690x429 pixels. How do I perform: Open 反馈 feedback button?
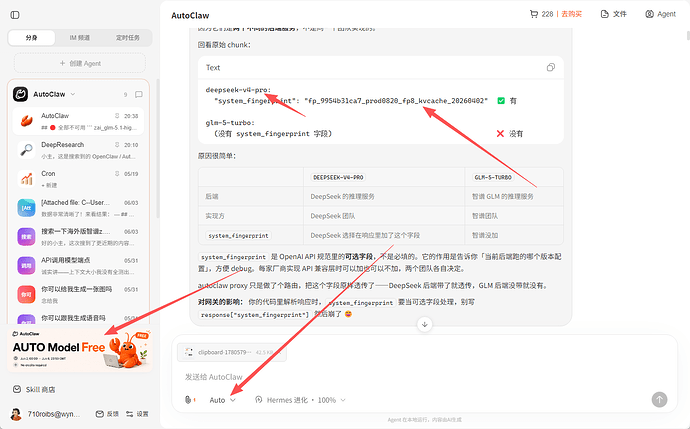(x=107, y=414)
